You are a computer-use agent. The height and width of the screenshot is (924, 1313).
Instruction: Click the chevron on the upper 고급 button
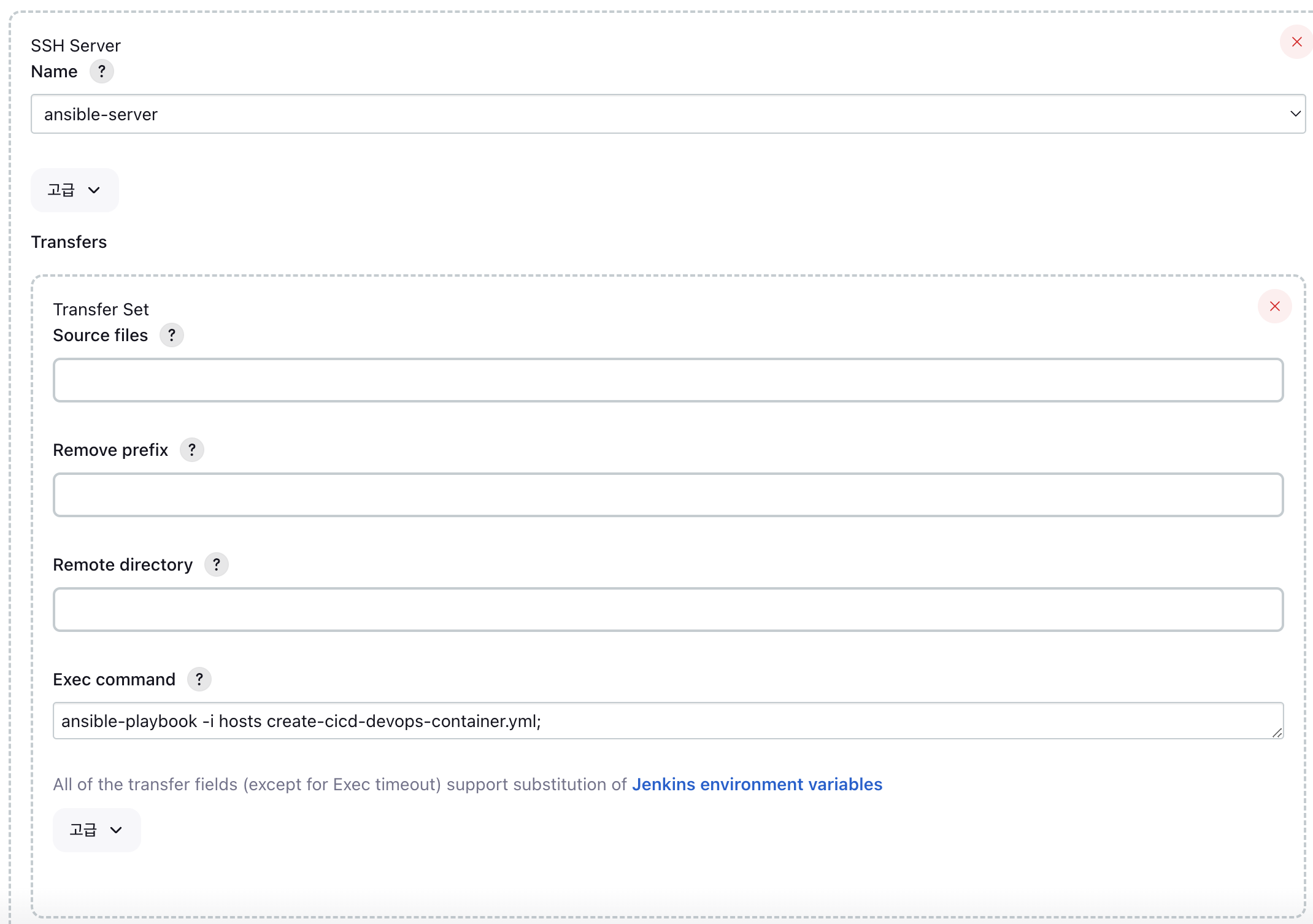click(94, 190)
